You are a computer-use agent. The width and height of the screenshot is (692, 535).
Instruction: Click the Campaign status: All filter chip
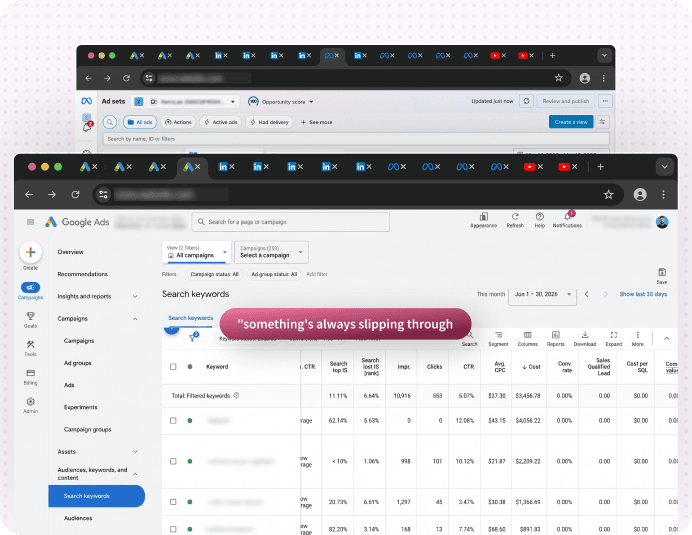click(214, 274)
